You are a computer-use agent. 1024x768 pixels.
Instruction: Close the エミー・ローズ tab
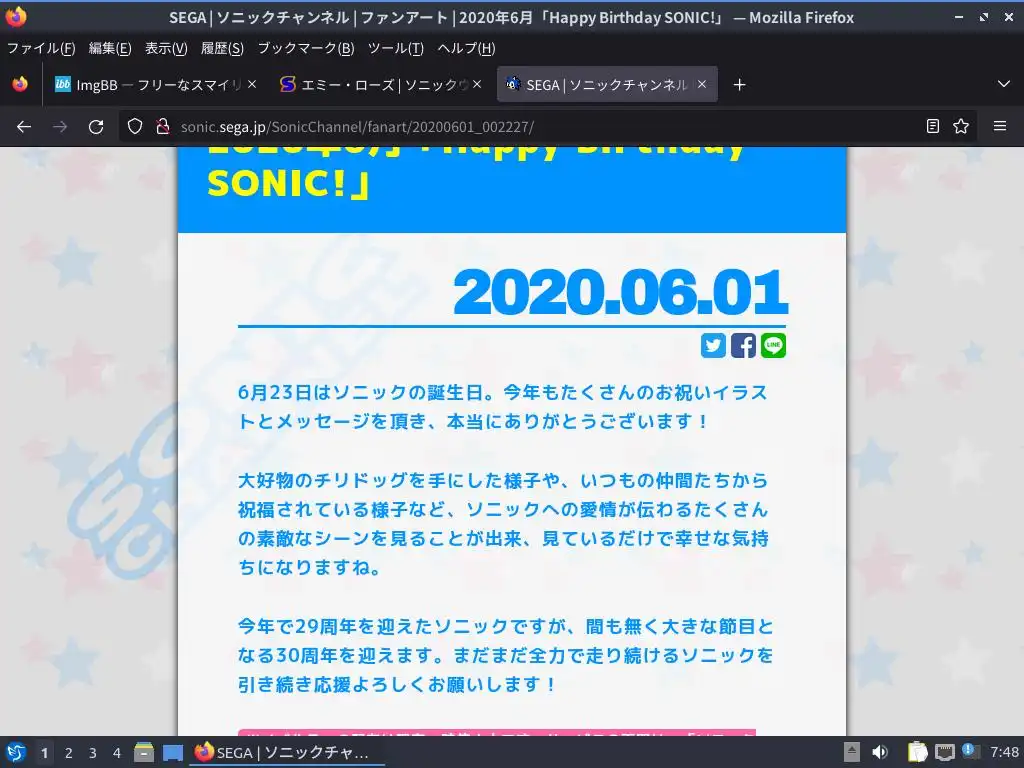tap(477, 84)
